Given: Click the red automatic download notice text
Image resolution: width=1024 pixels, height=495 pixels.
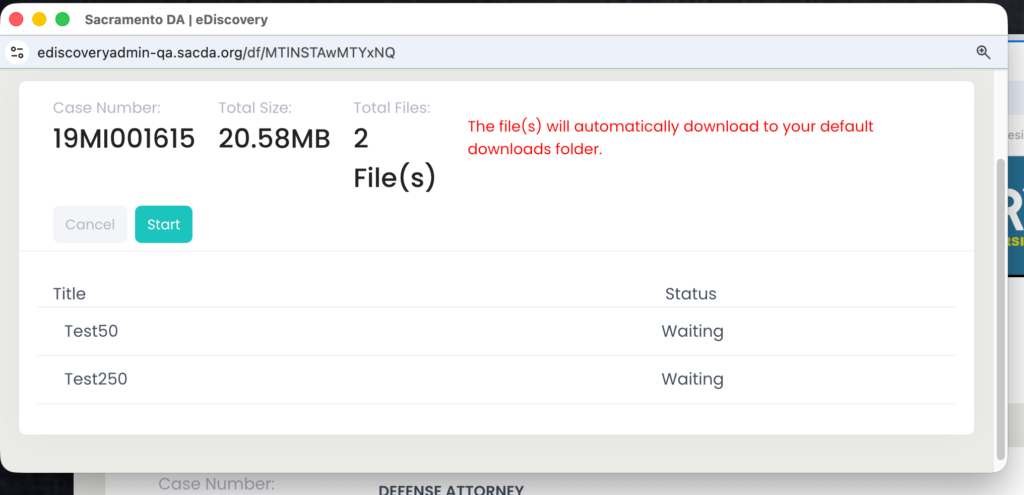Looking at the screenshot, I should [x=670, y=138].
